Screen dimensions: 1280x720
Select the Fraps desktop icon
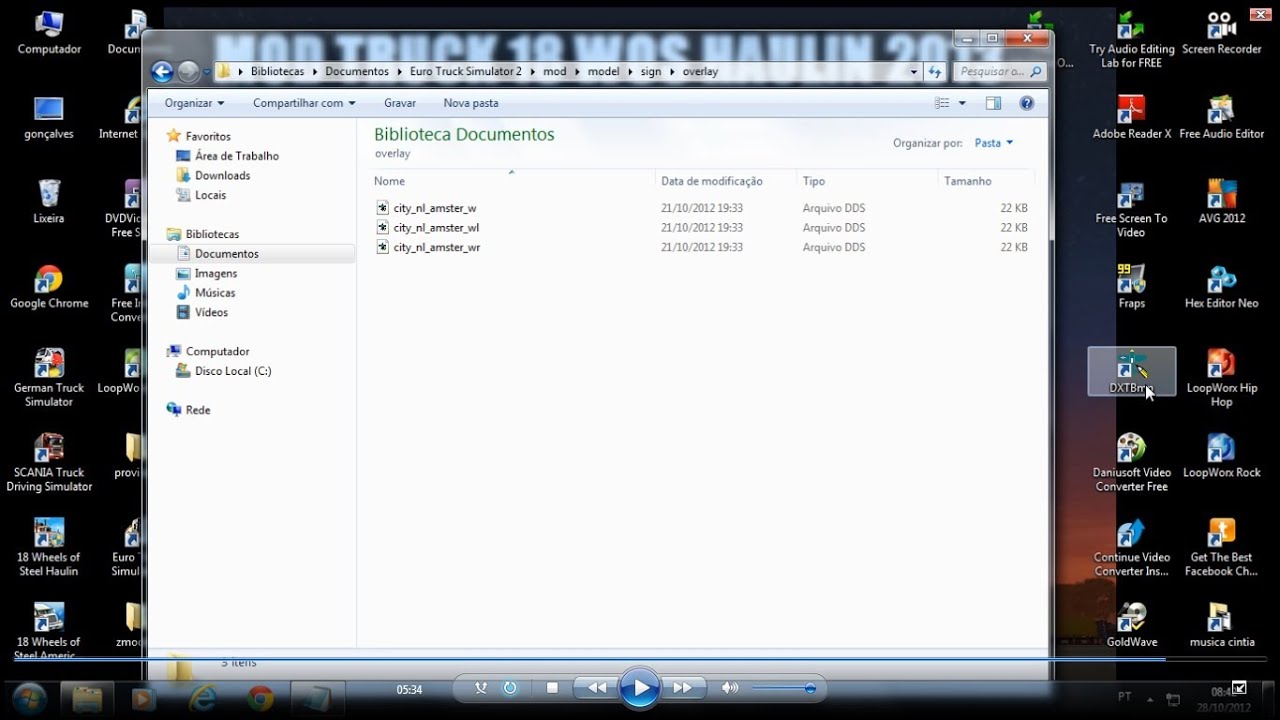(x=1131, y=286)
